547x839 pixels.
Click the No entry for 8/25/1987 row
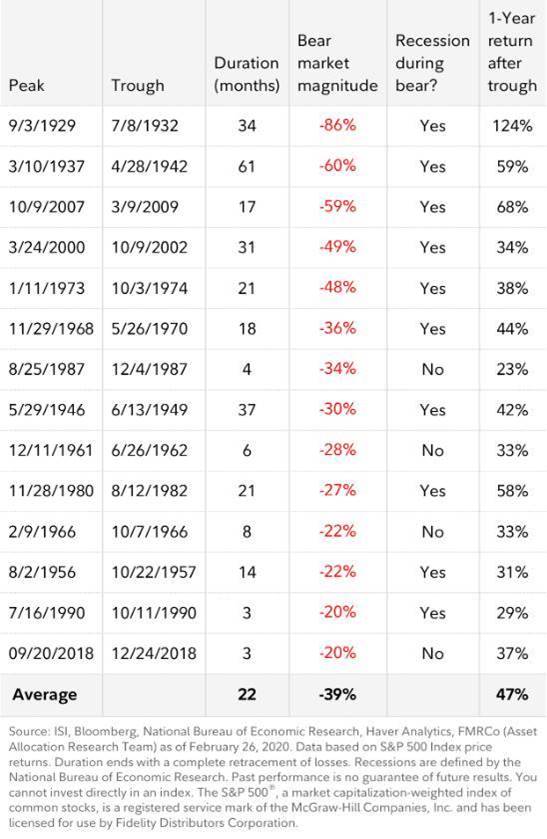[432, 369]
